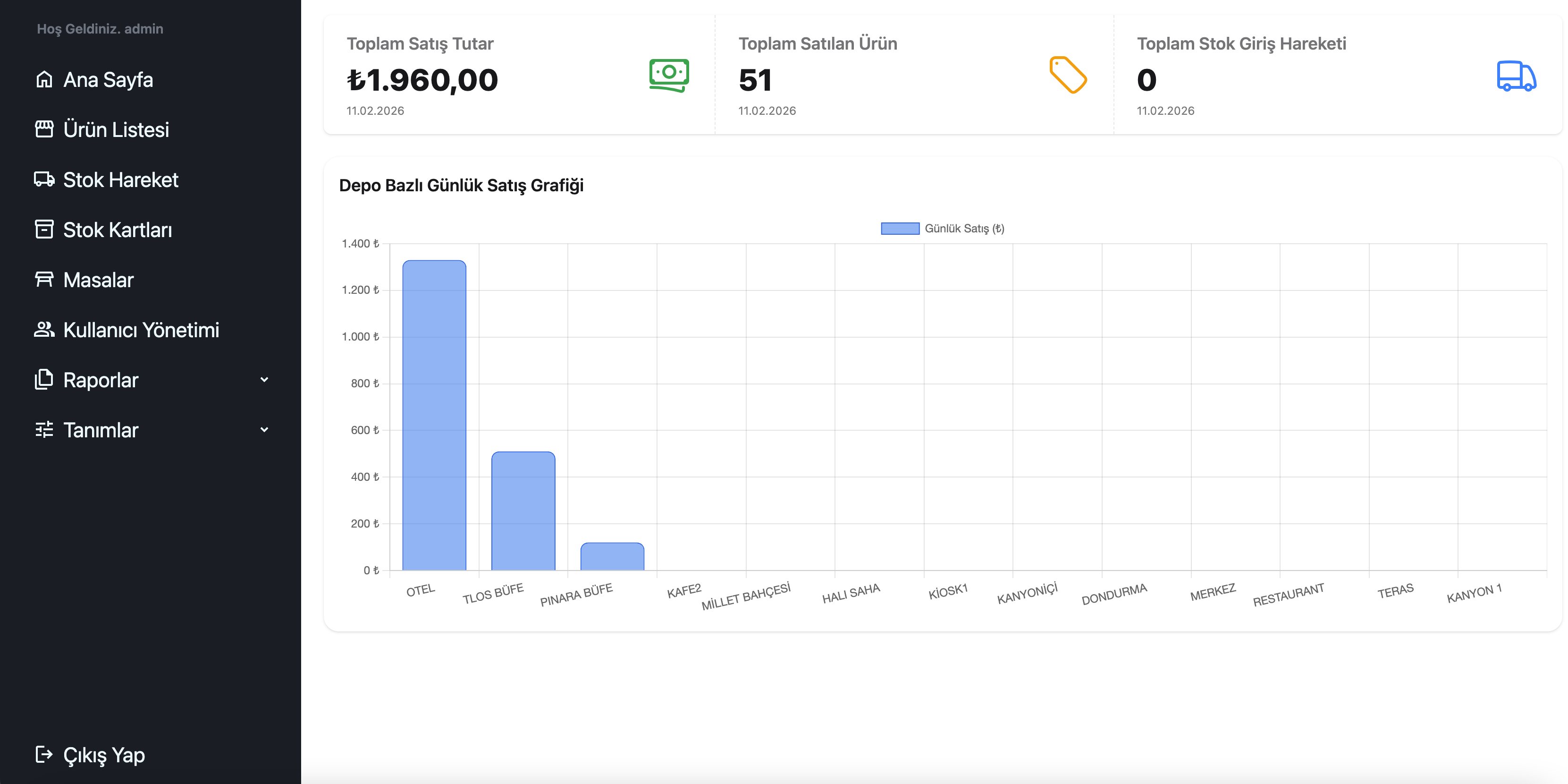Click the users icon beside Kullanıcı Yönetimi
The height and width of the screenshot is (784, 1568).
[x=44, y=330]
